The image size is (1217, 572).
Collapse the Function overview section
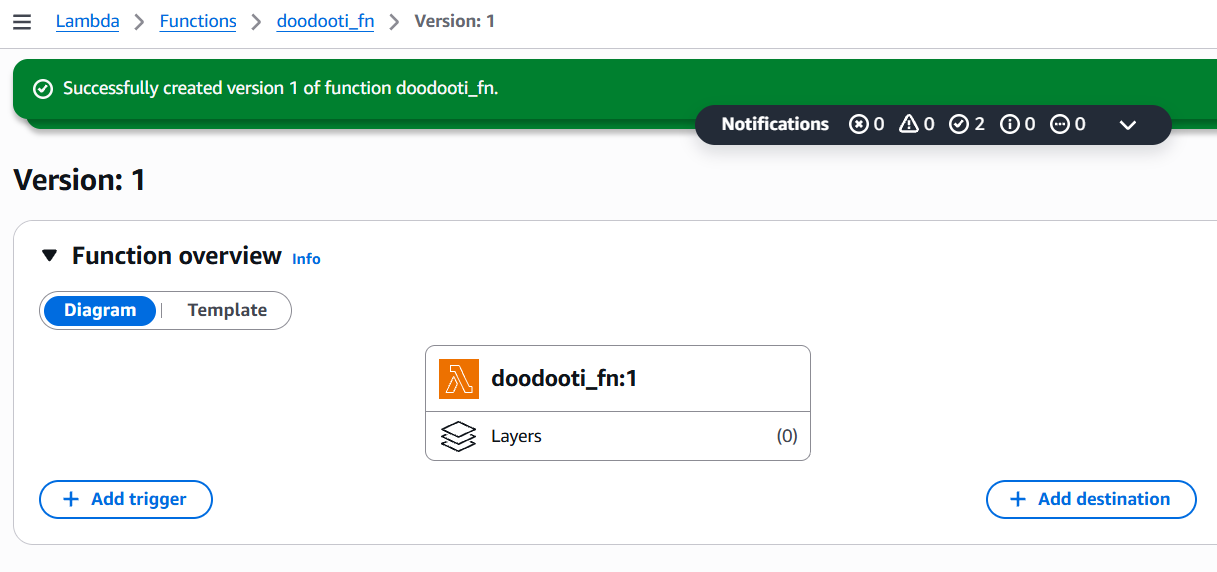coord(50,256)
